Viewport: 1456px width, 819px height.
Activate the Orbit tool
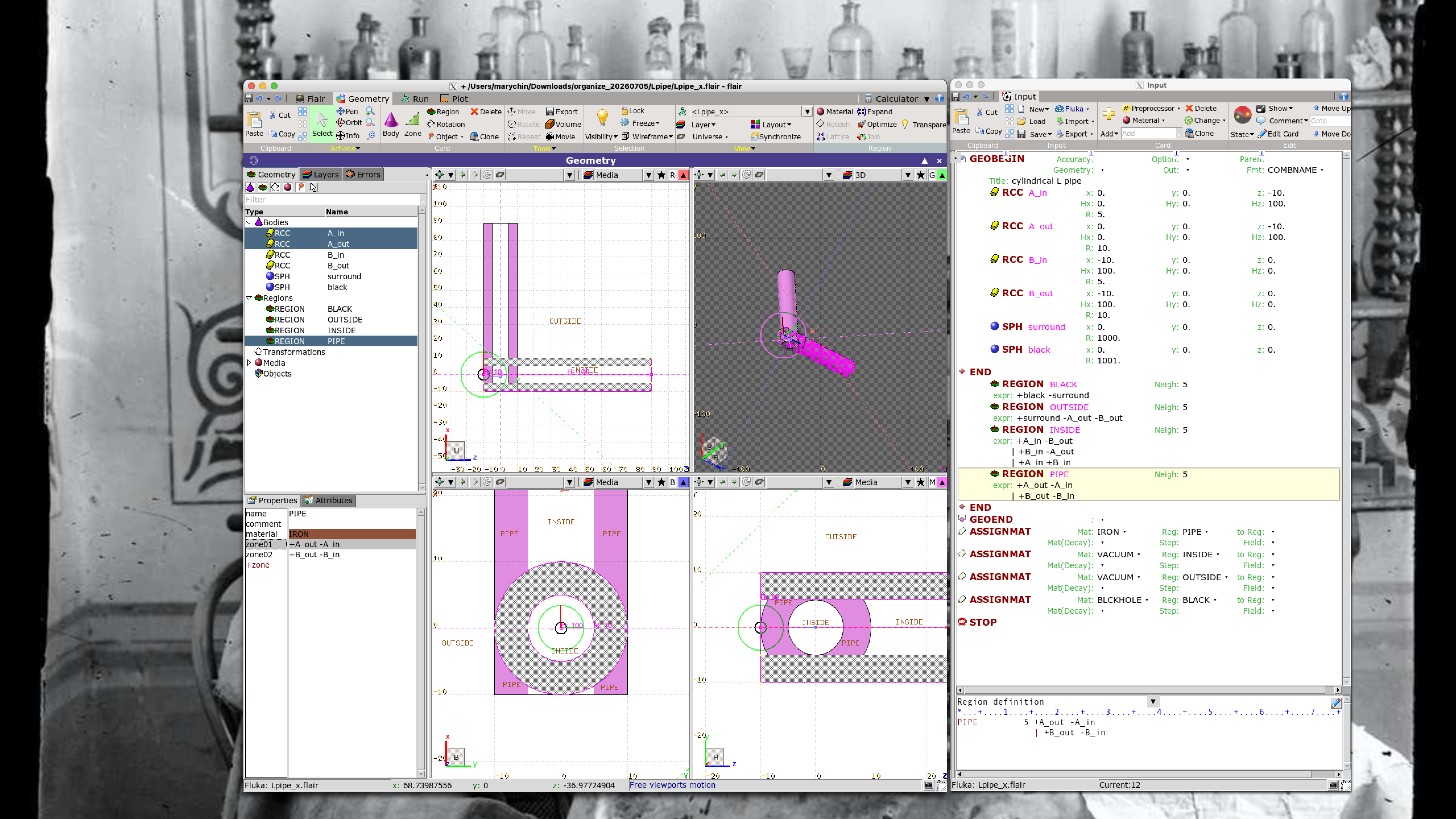tap(349, 123)
